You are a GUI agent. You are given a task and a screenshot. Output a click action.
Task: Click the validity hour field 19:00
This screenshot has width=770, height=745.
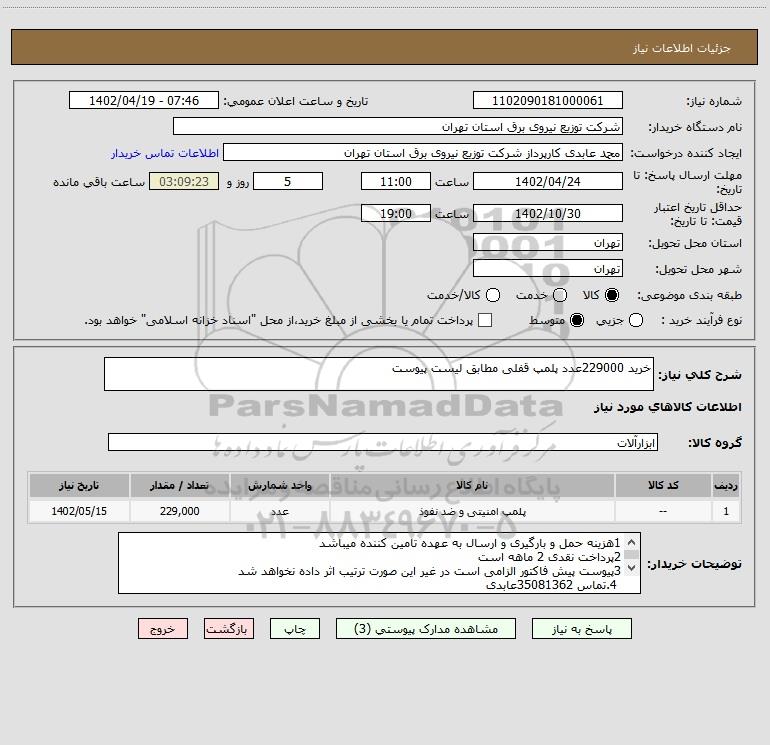396,213
